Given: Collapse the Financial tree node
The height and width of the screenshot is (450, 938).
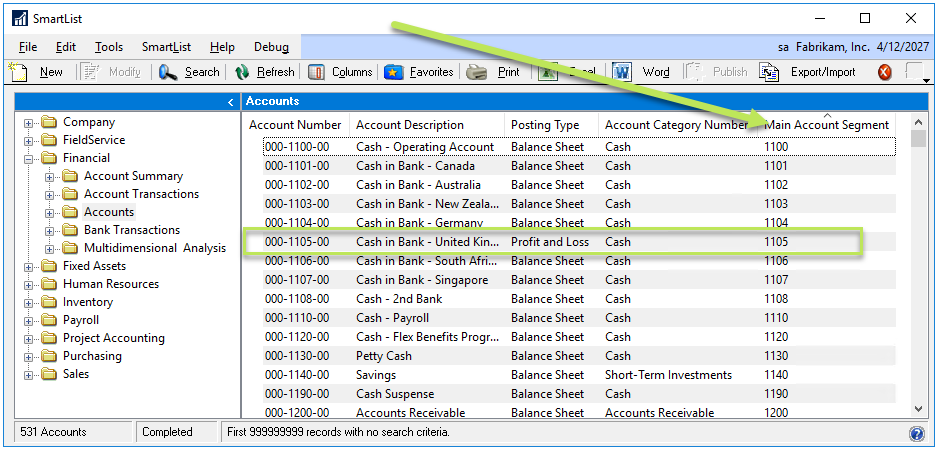Looking at the screenshot, I should pyautogui.click(x=28, y=159).
